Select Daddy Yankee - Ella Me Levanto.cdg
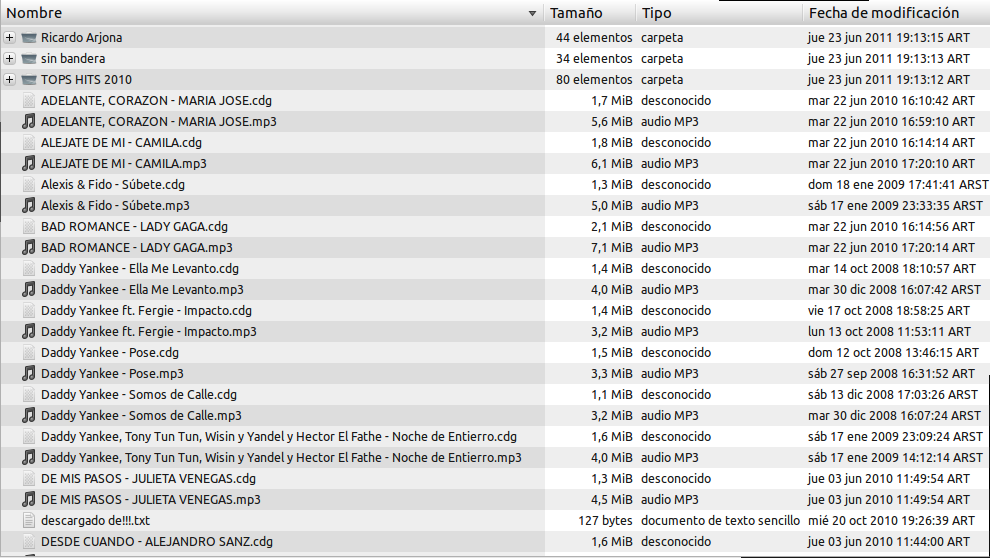 (x=140, y=268)
